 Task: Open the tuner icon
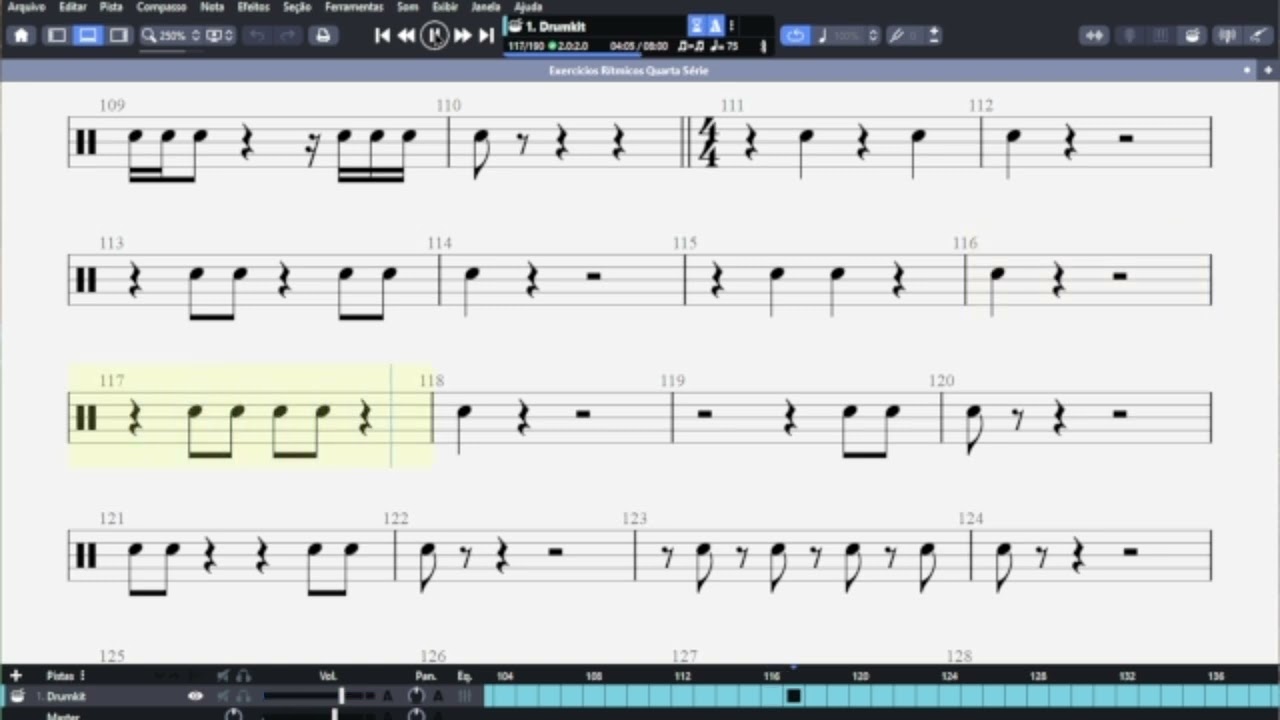1227,36
